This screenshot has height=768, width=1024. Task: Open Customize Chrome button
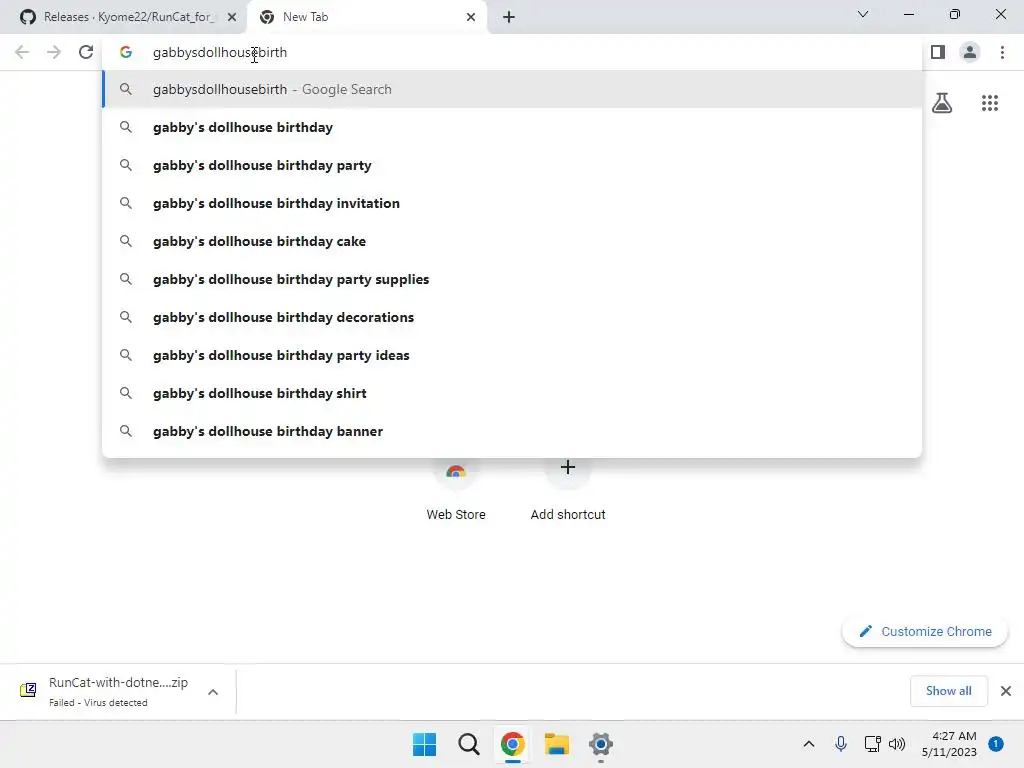pos(925,631)
